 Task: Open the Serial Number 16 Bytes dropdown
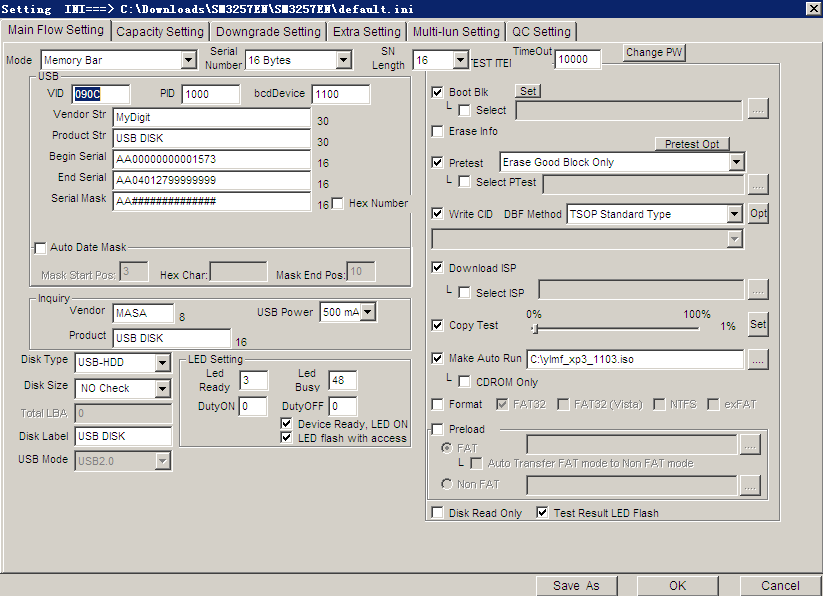coord(343,60)
